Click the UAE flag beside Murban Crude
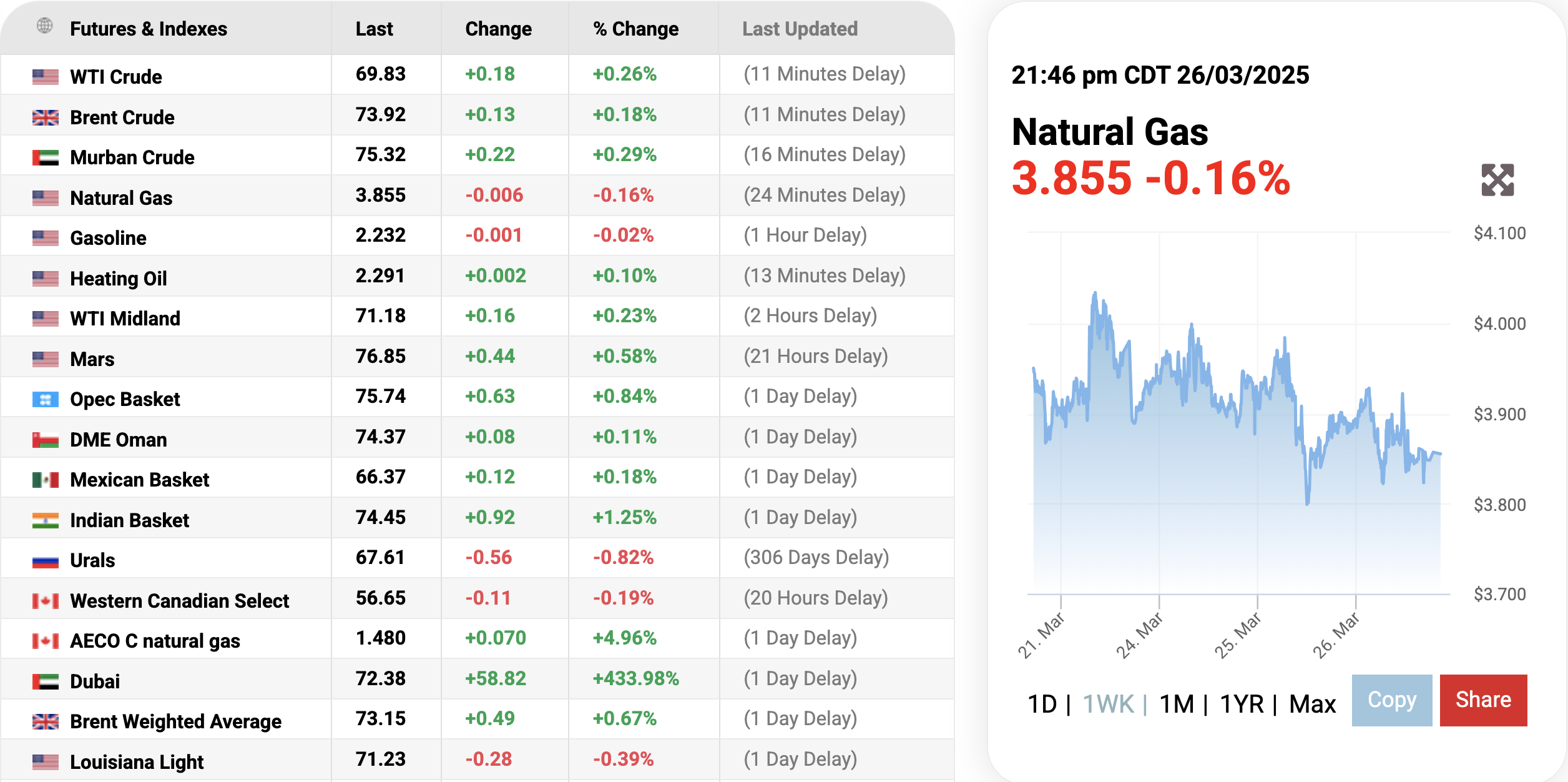Screen dimensions: 1568x782 click(x=45, y=157)
